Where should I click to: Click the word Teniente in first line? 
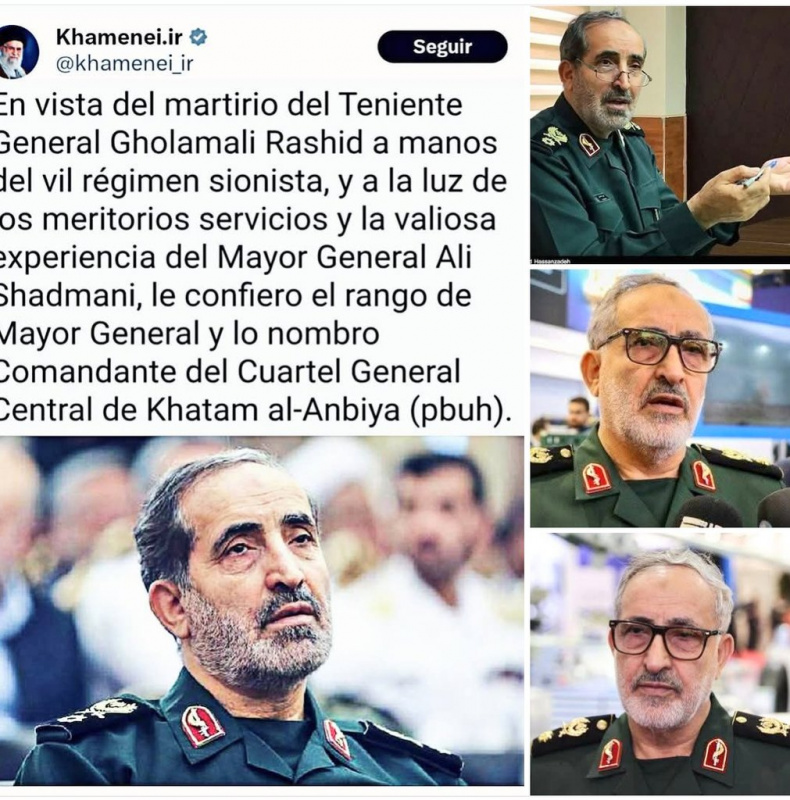pyautogui.click(x=401, y=105)
